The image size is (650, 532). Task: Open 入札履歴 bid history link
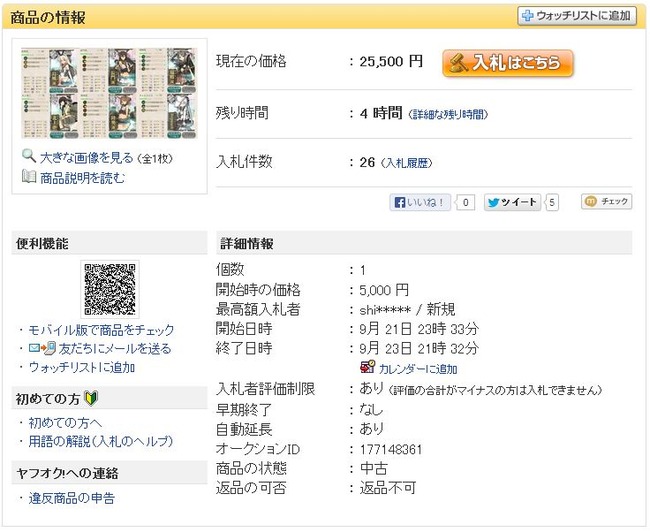point(406,163)
